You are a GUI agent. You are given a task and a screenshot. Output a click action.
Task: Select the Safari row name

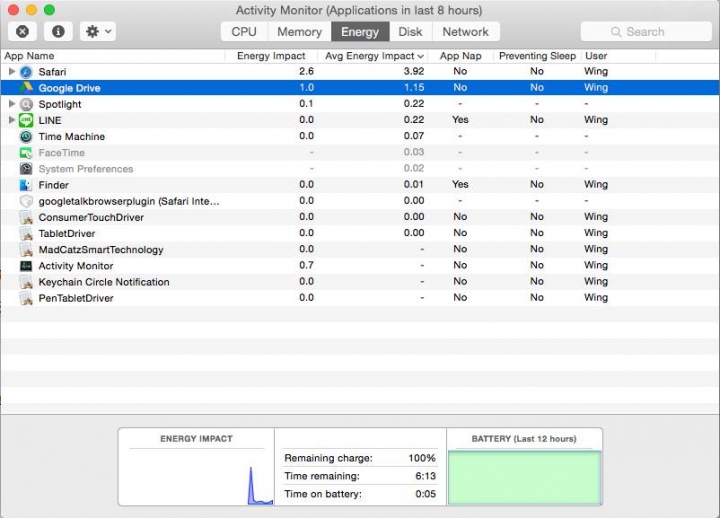coord(52,72)
